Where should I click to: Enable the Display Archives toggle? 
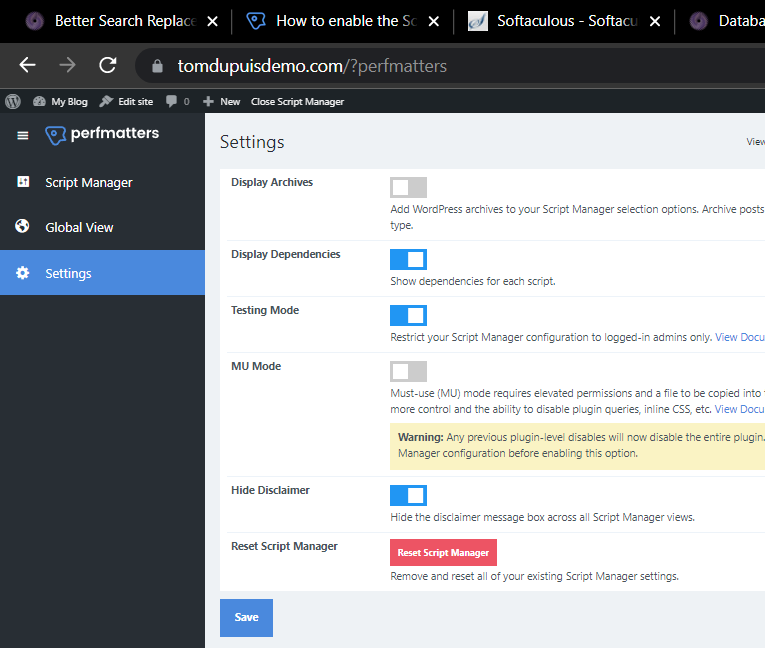tap(408, 187)
